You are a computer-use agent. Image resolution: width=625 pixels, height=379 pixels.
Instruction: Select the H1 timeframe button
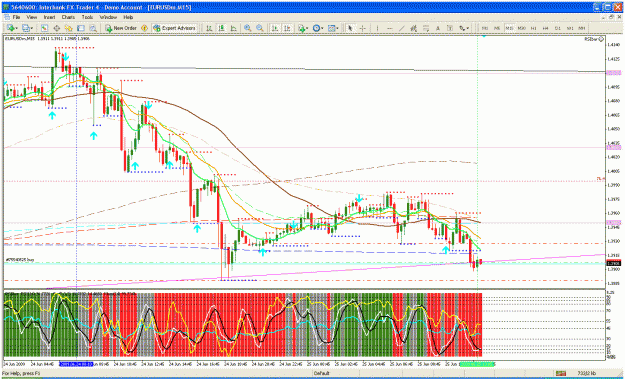click(x=533, y=28)
